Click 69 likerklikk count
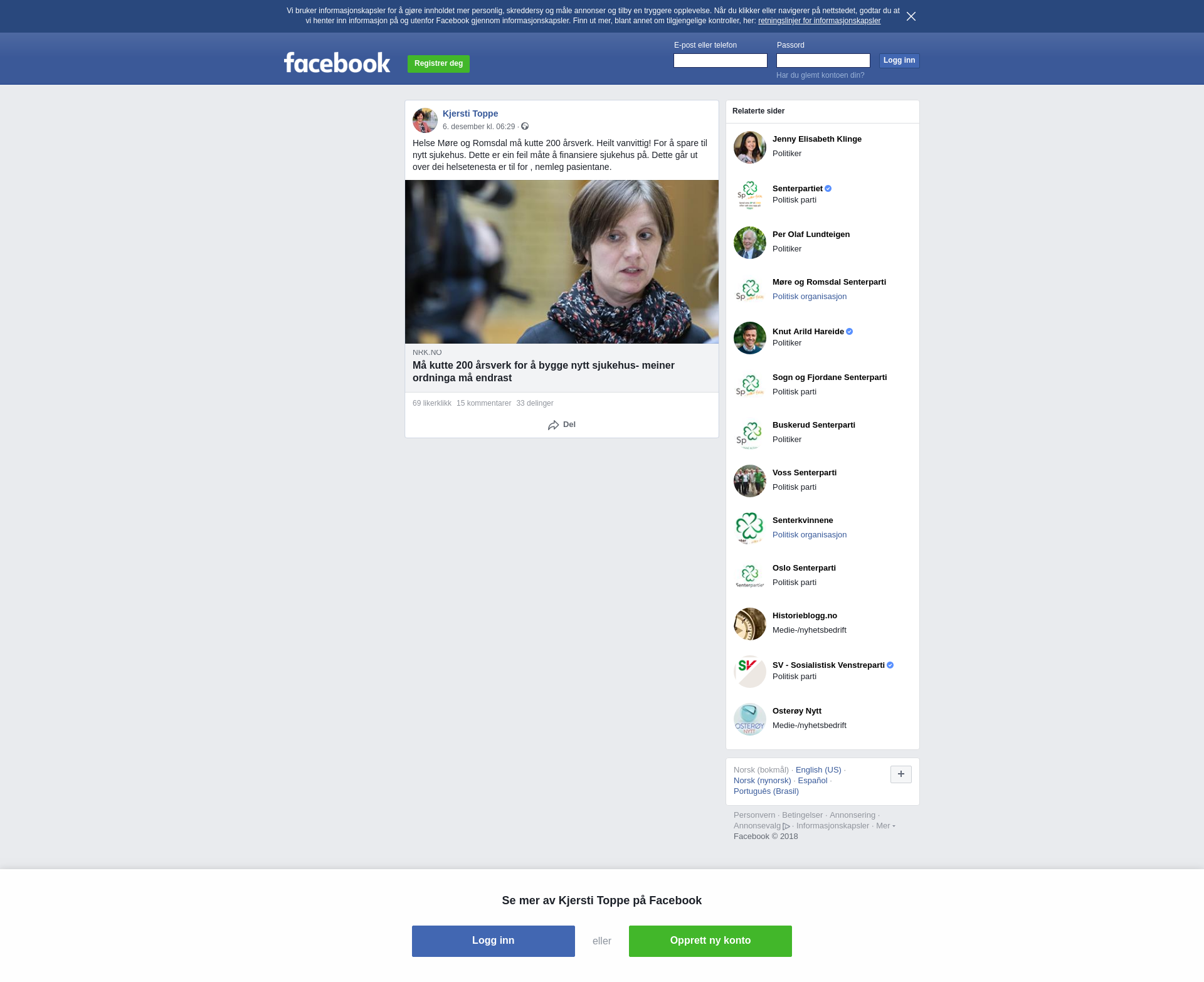1204x982 pixels. (432, 403)
